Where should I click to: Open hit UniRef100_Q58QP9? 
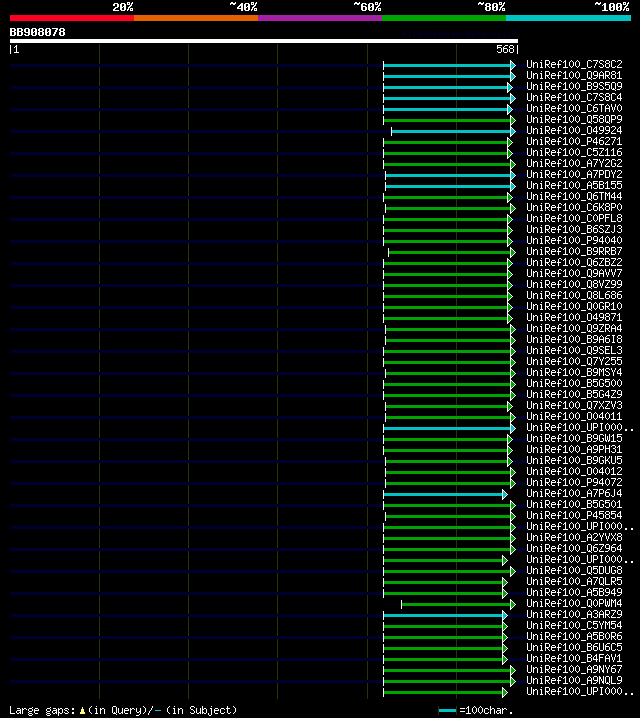574,119
